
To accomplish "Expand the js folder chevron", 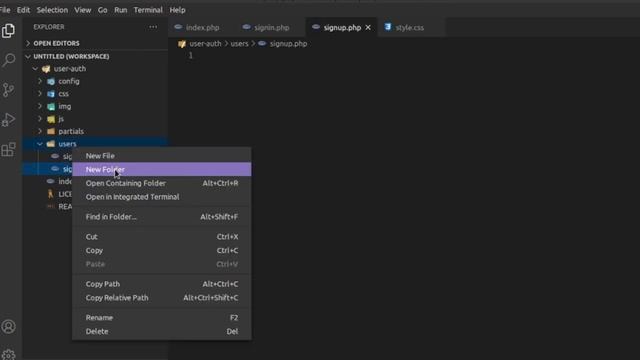I will 40,119.
